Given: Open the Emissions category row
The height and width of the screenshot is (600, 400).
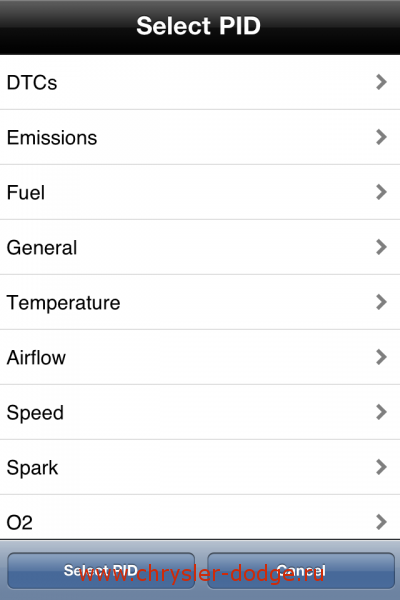Looking at the screenshot, I should pos(200,137).
